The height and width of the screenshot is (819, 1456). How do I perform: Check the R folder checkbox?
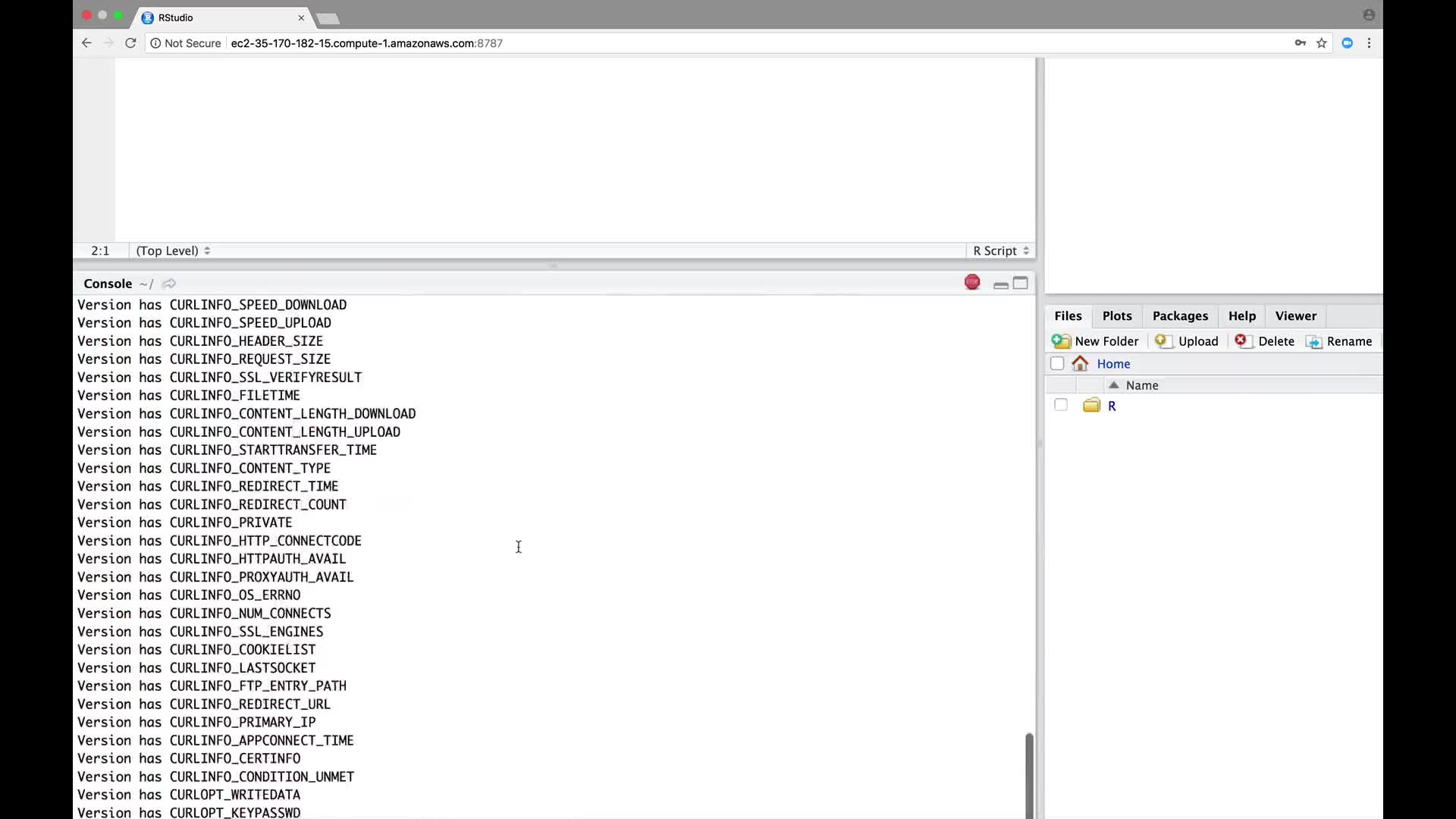[x=1061, y=405]
